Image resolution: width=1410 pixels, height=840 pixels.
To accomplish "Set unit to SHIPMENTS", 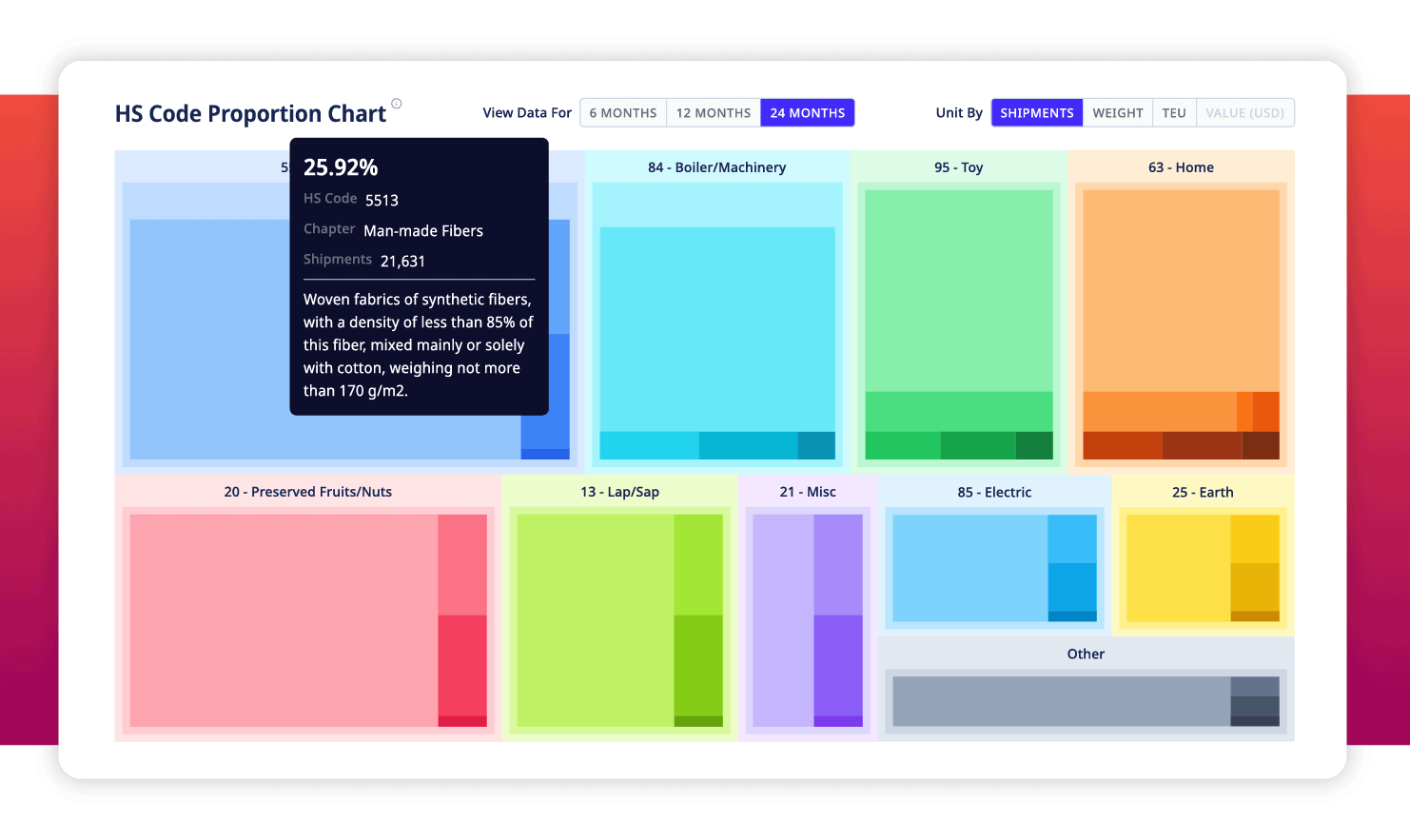I will coord(1037,112).
